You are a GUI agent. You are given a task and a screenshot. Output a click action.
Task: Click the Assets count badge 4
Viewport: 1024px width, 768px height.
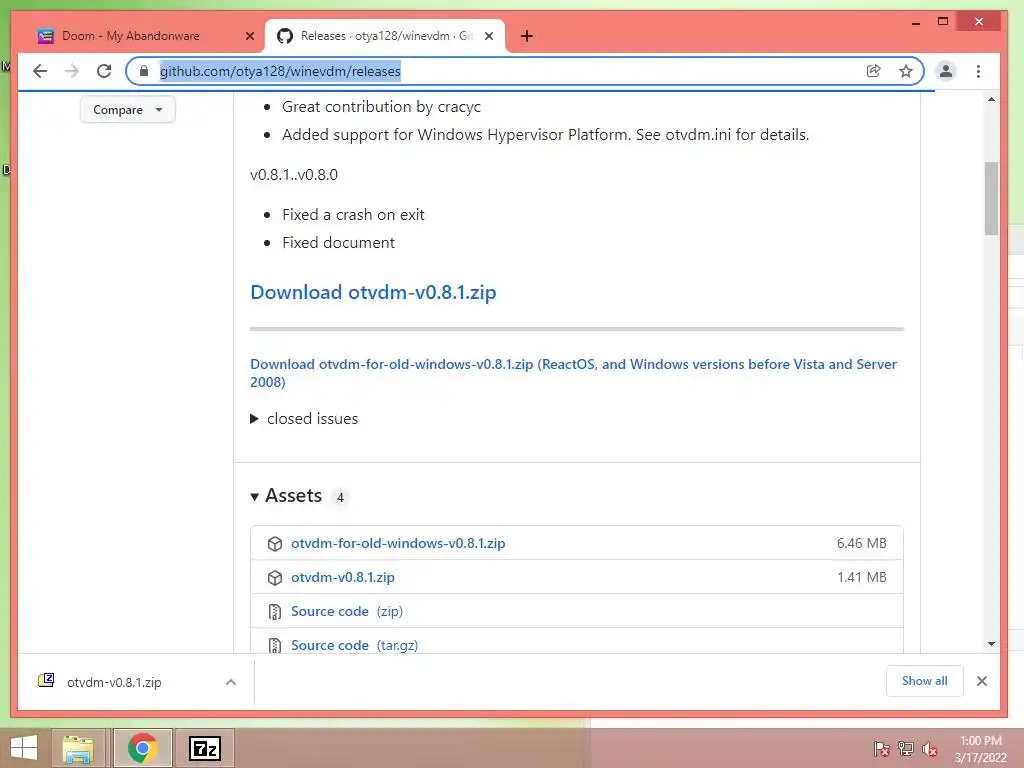pos(340,497)
